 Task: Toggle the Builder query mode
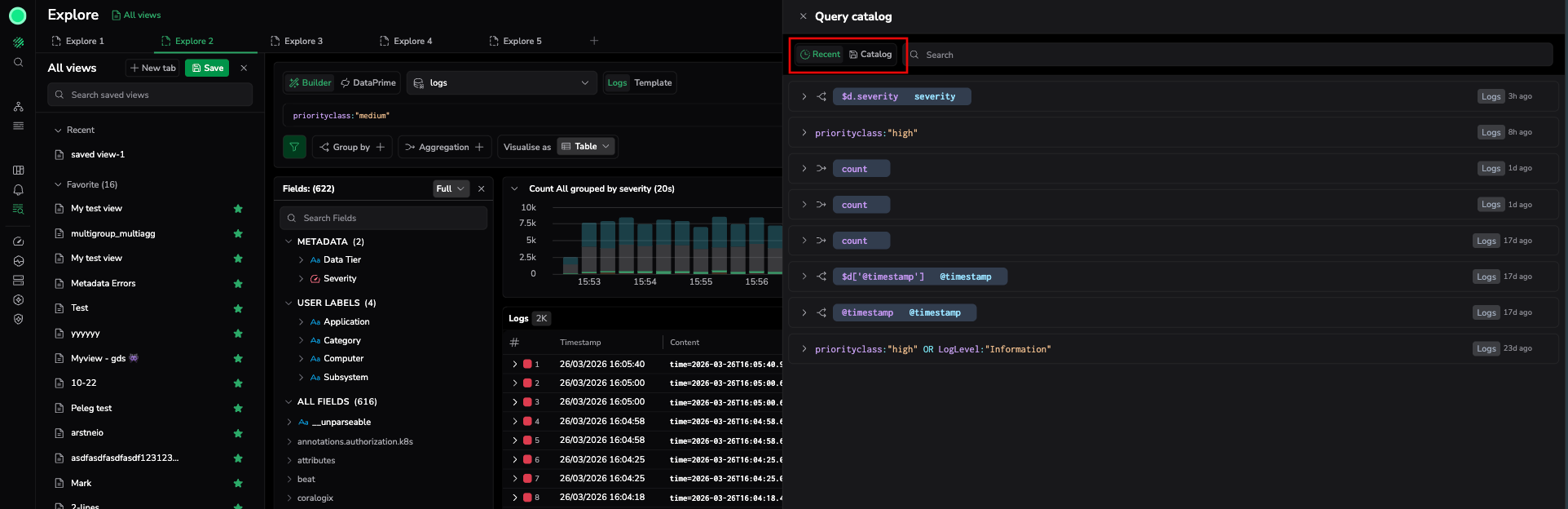[x=310, y=82]
